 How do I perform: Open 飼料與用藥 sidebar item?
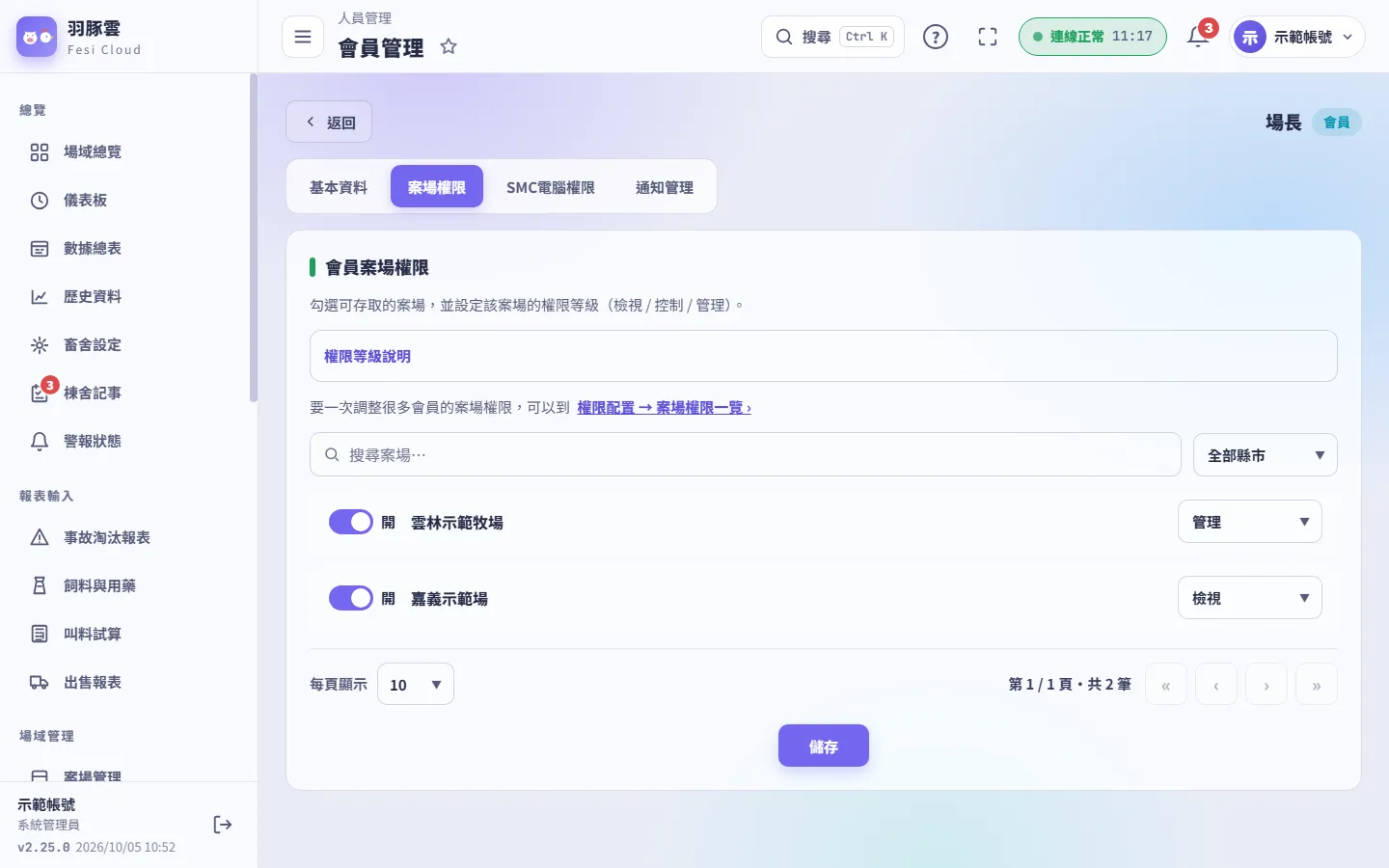(x=128, y=585)
